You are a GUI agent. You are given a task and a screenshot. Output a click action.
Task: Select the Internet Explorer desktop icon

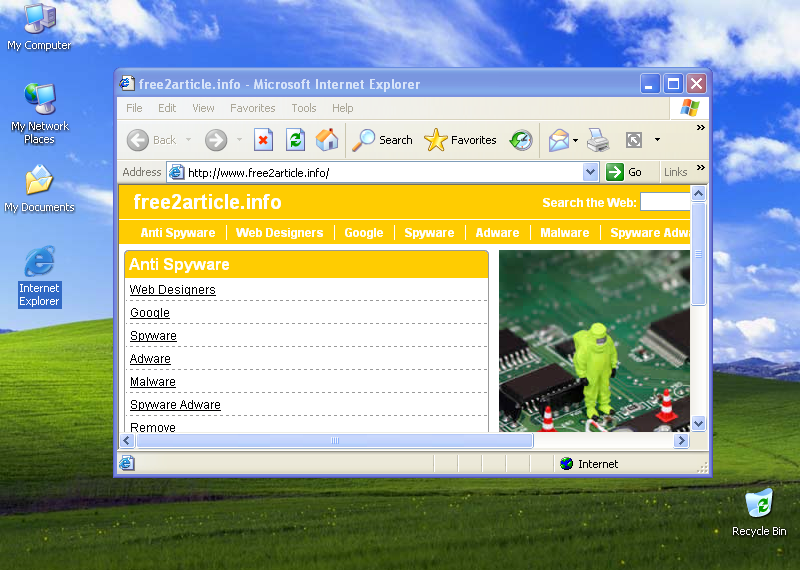click(39, 277)
